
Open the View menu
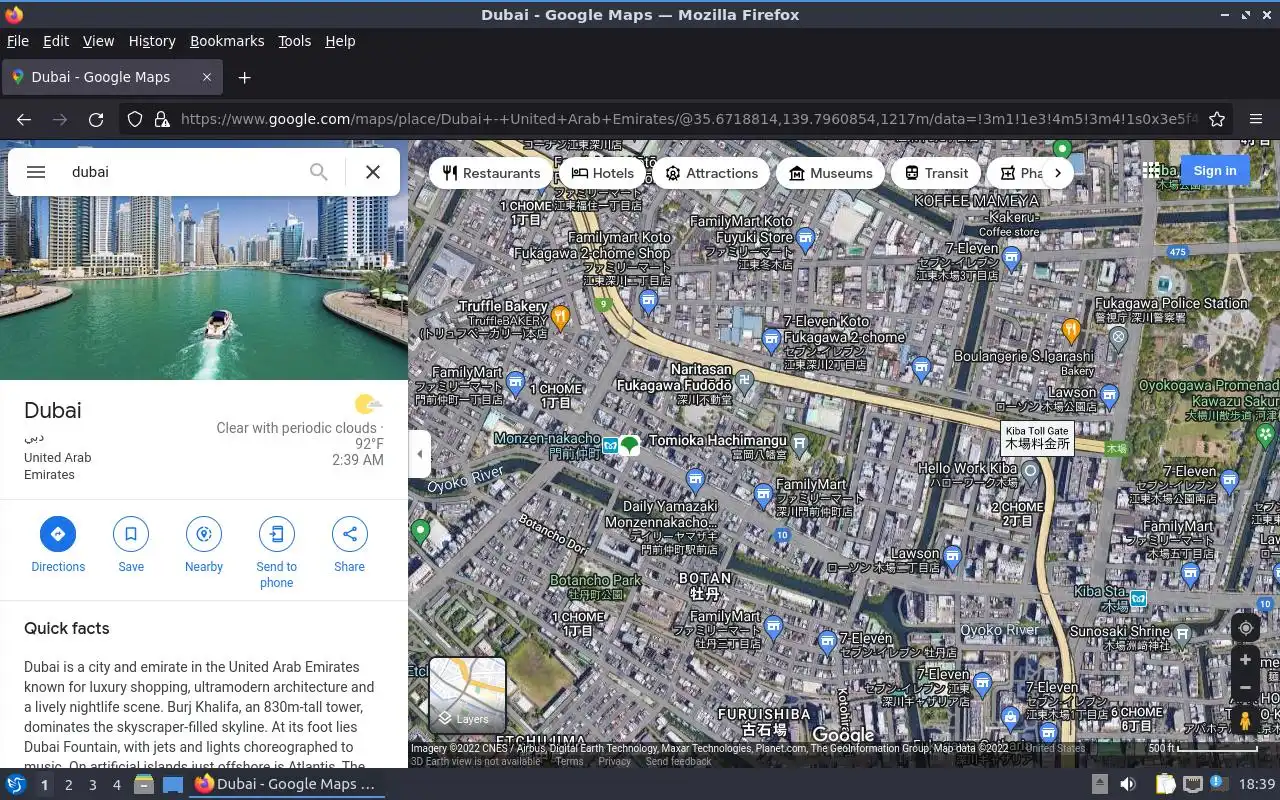click(x=98, y=41)
